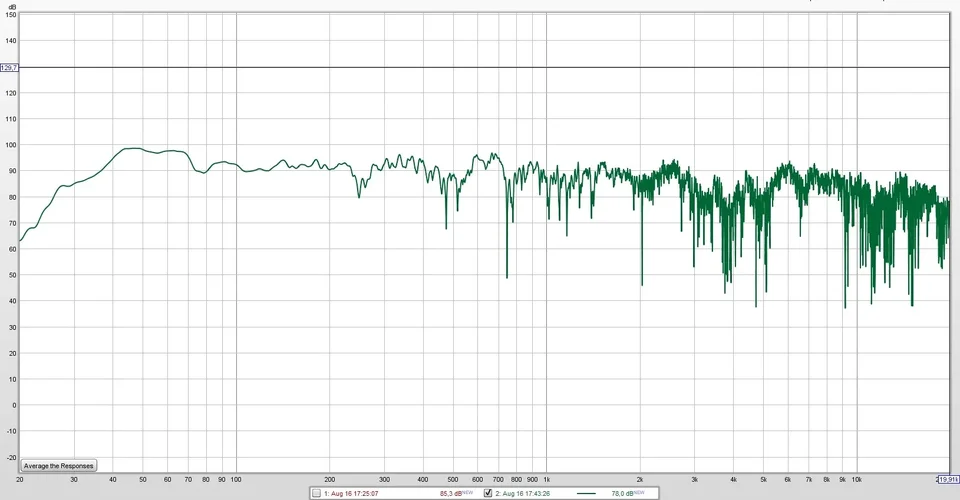Uncheck the 2: Aug 16 17:43:26 trace checkbox

[x=488, y=493]
